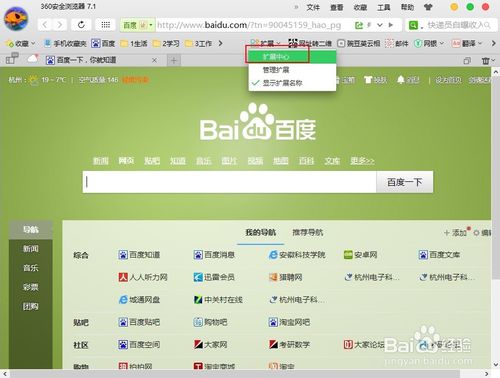
Task: Open the 查看 menu
Action: pos(337,7)
